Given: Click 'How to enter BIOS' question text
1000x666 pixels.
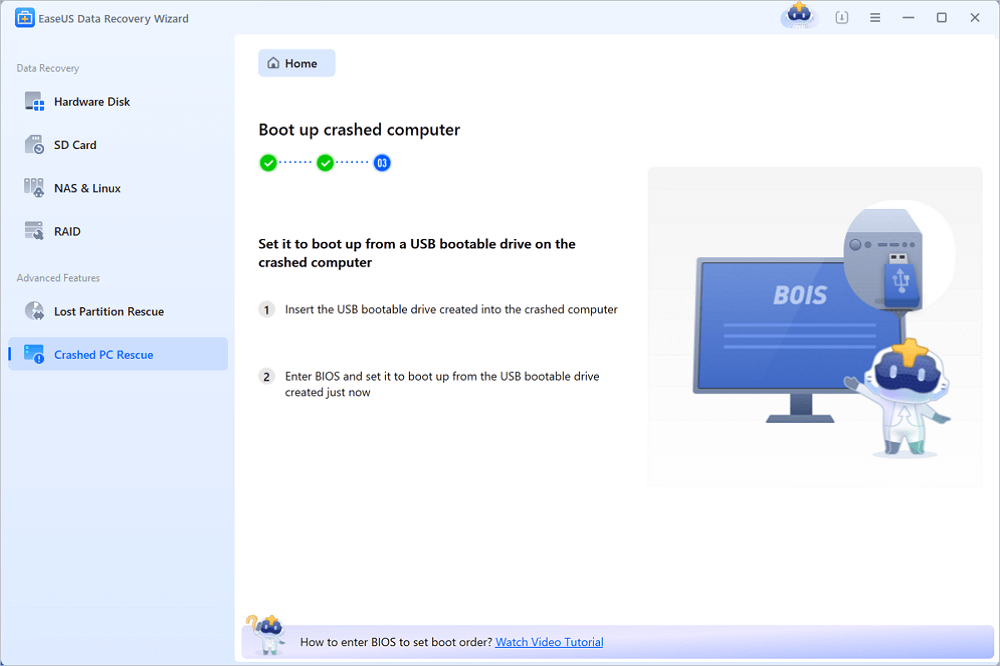Looking at the screenshot, I should click(396, 642).
